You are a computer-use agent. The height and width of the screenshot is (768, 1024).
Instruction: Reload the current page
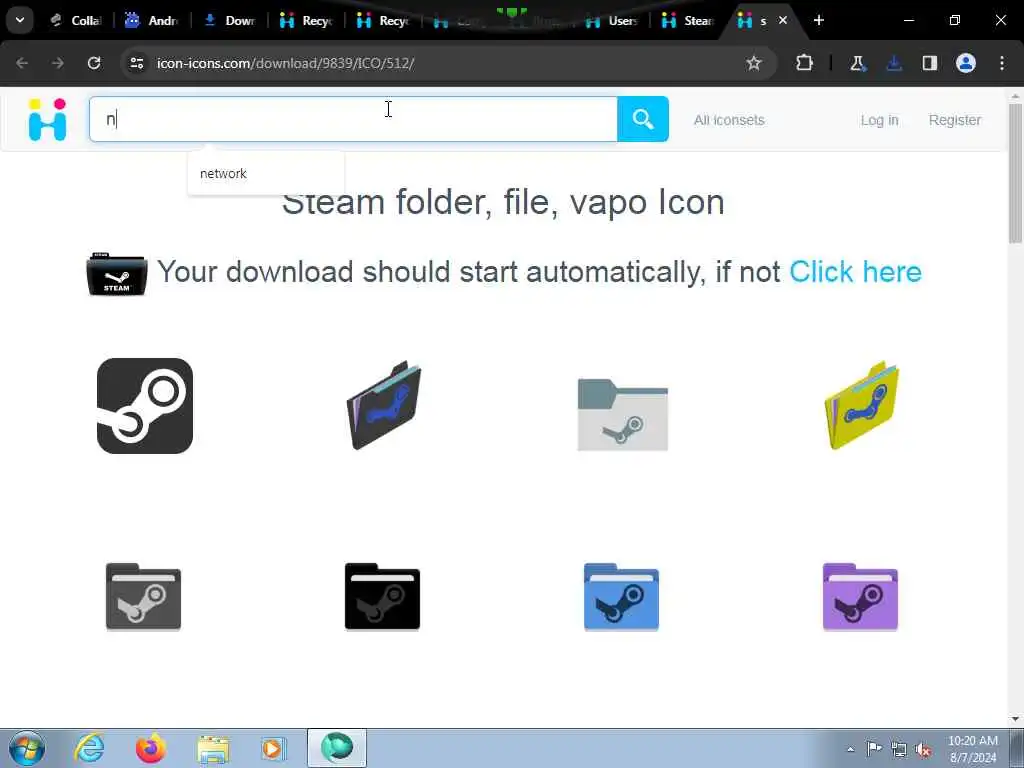[x=94, y=63]
